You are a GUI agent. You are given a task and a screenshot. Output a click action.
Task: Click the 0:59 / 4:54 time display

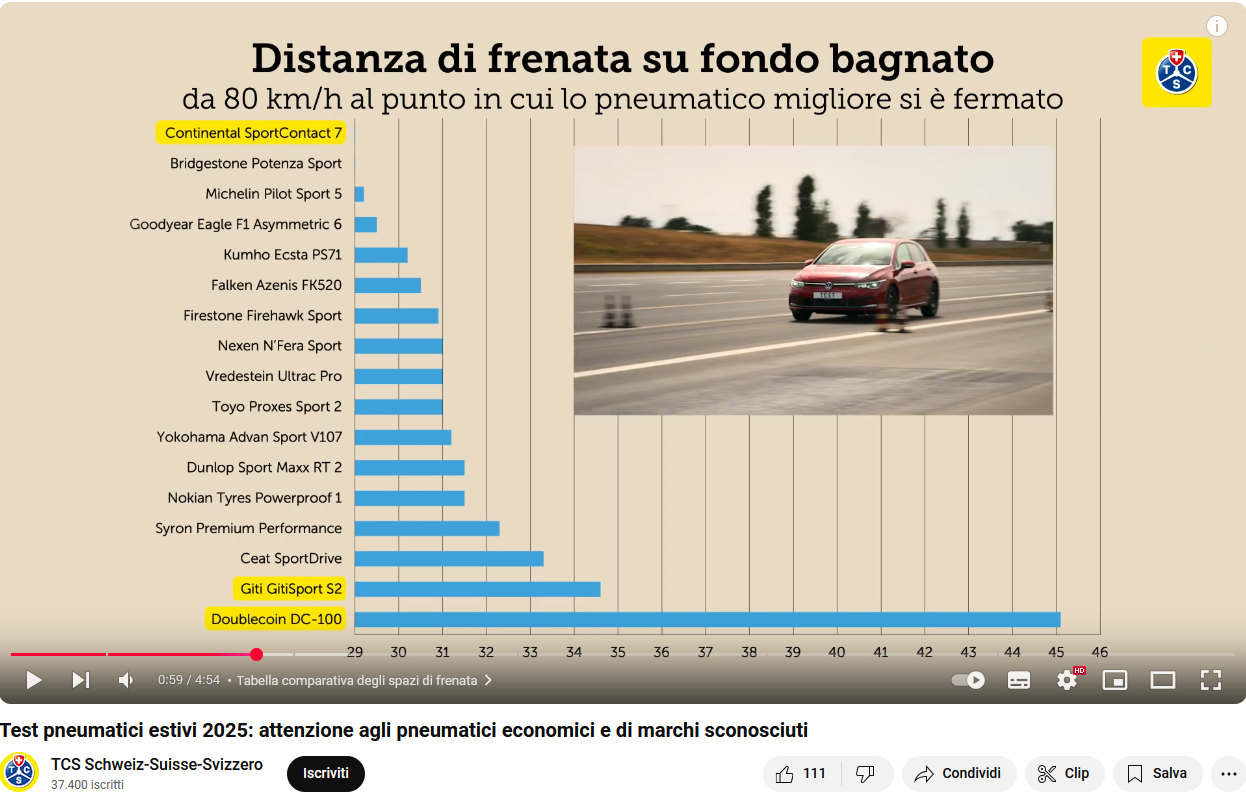189,680
